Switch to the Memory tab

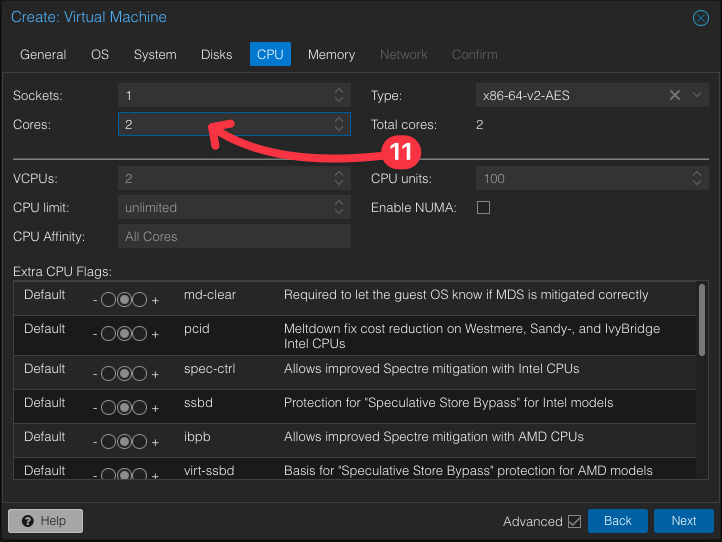click(x=331, y=54)
